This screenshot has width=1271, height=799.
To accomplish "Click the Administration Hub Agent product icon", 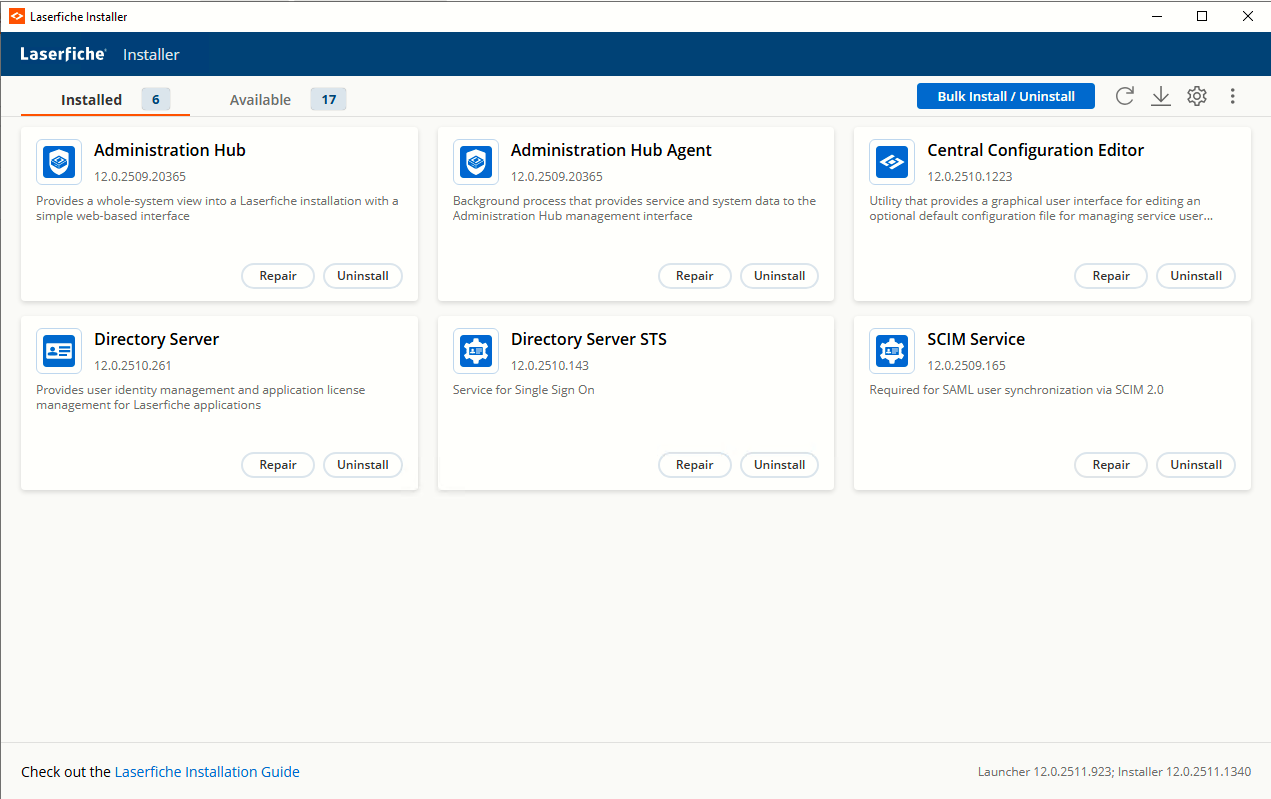I will [x=475, y=162].
